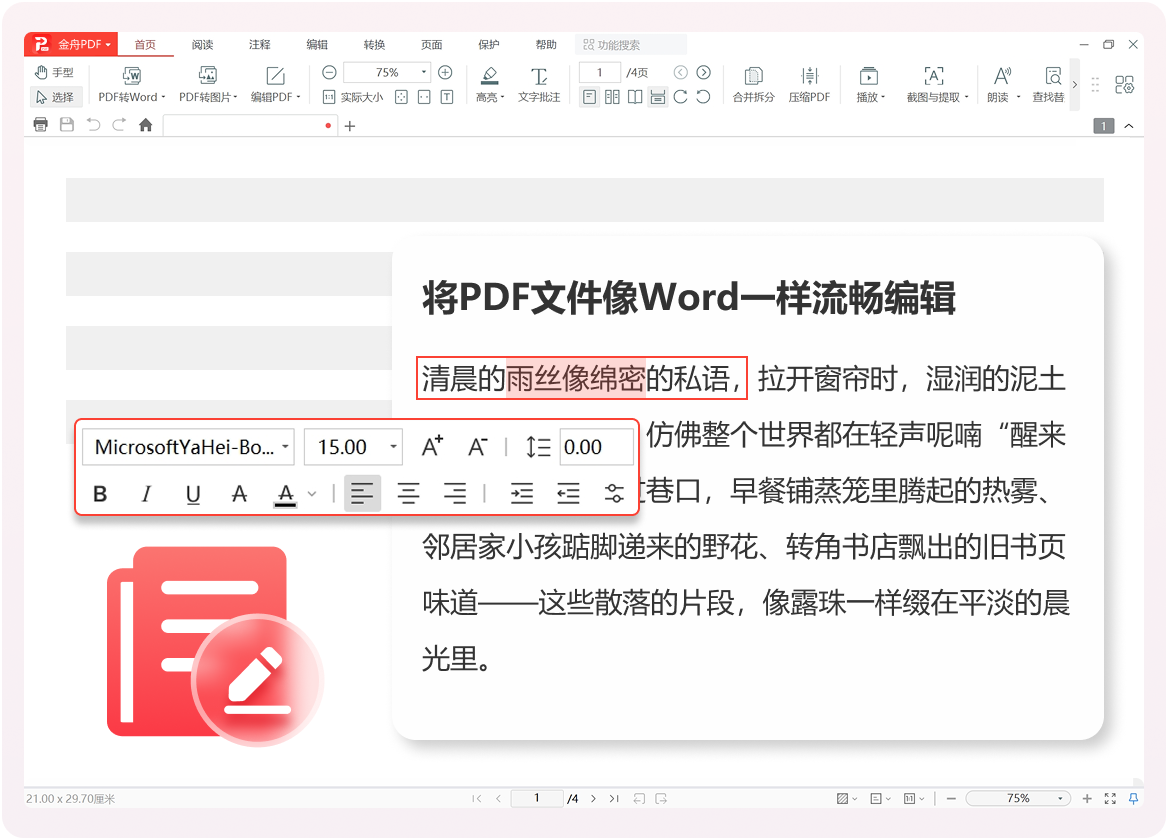
Task: Open the toolbar 75% zoom dropdown
Action: [424, 72]
